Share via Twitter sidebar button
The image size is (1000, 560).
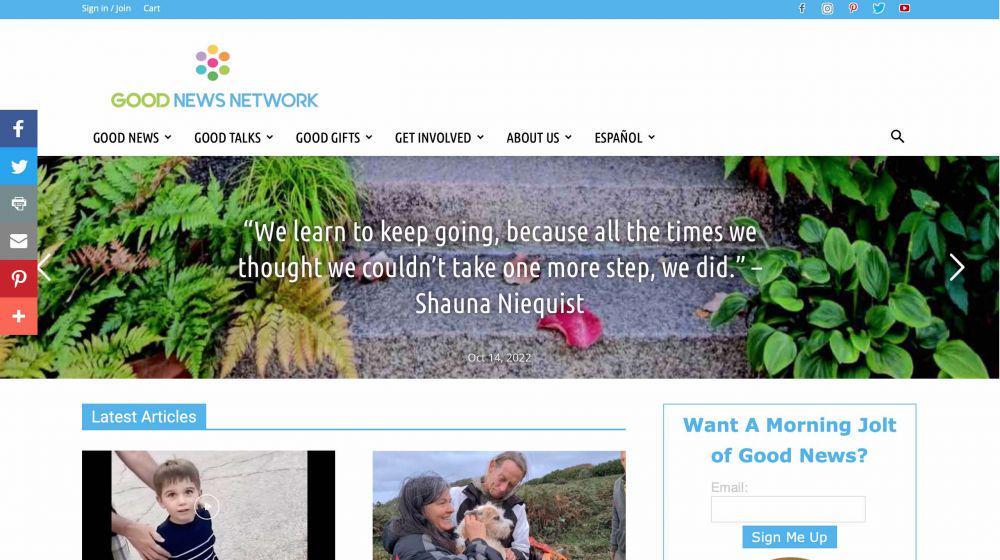coord(18,166)
